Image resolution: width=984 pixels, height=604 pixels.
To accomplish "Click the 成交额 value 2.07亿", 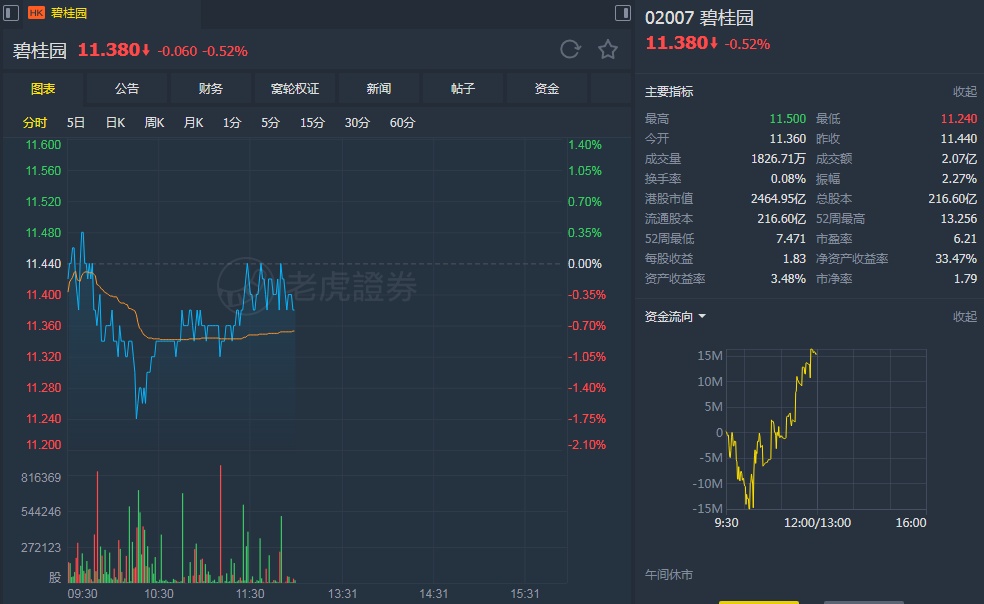I will [x=959, y=159].
